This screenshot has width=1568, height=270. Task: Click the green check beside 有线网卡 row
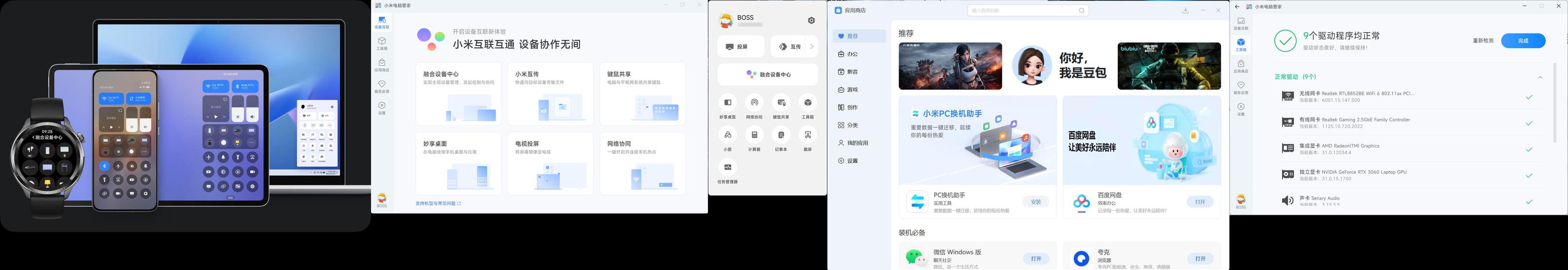tap(1528, 124)
